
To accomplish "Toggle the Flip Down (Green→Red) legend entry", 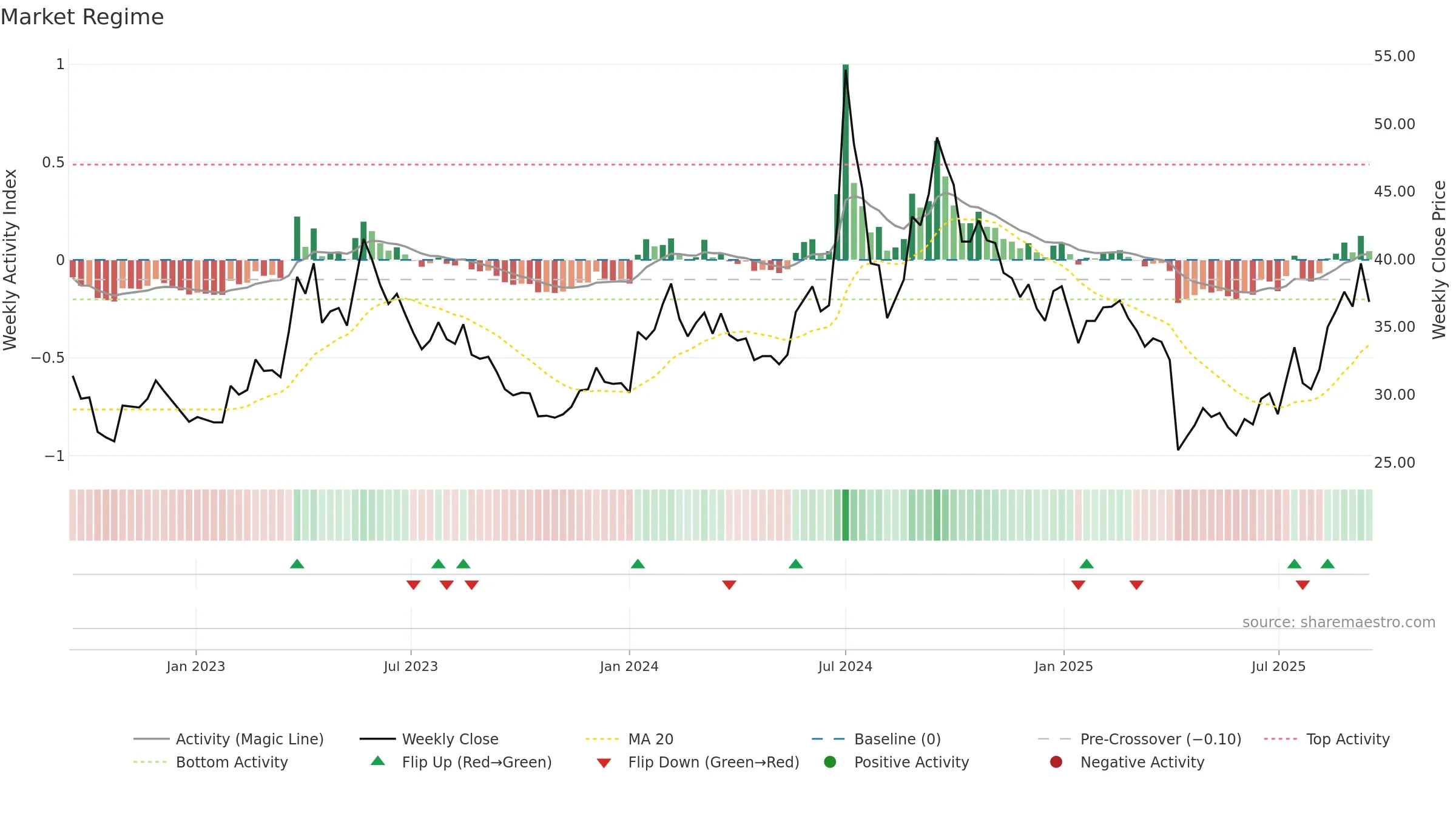I will click(x=698, y=762).
